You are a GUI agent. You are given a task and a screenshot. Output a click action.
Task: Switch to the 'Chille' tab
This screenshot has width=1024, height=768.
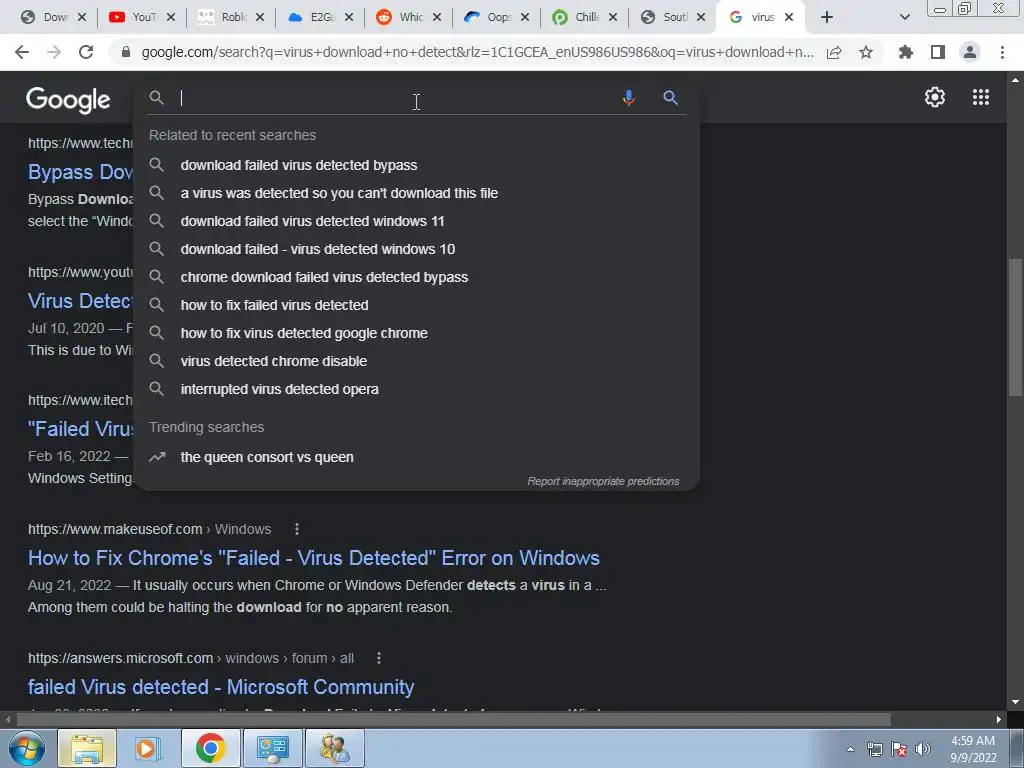(x=576, y=17)
